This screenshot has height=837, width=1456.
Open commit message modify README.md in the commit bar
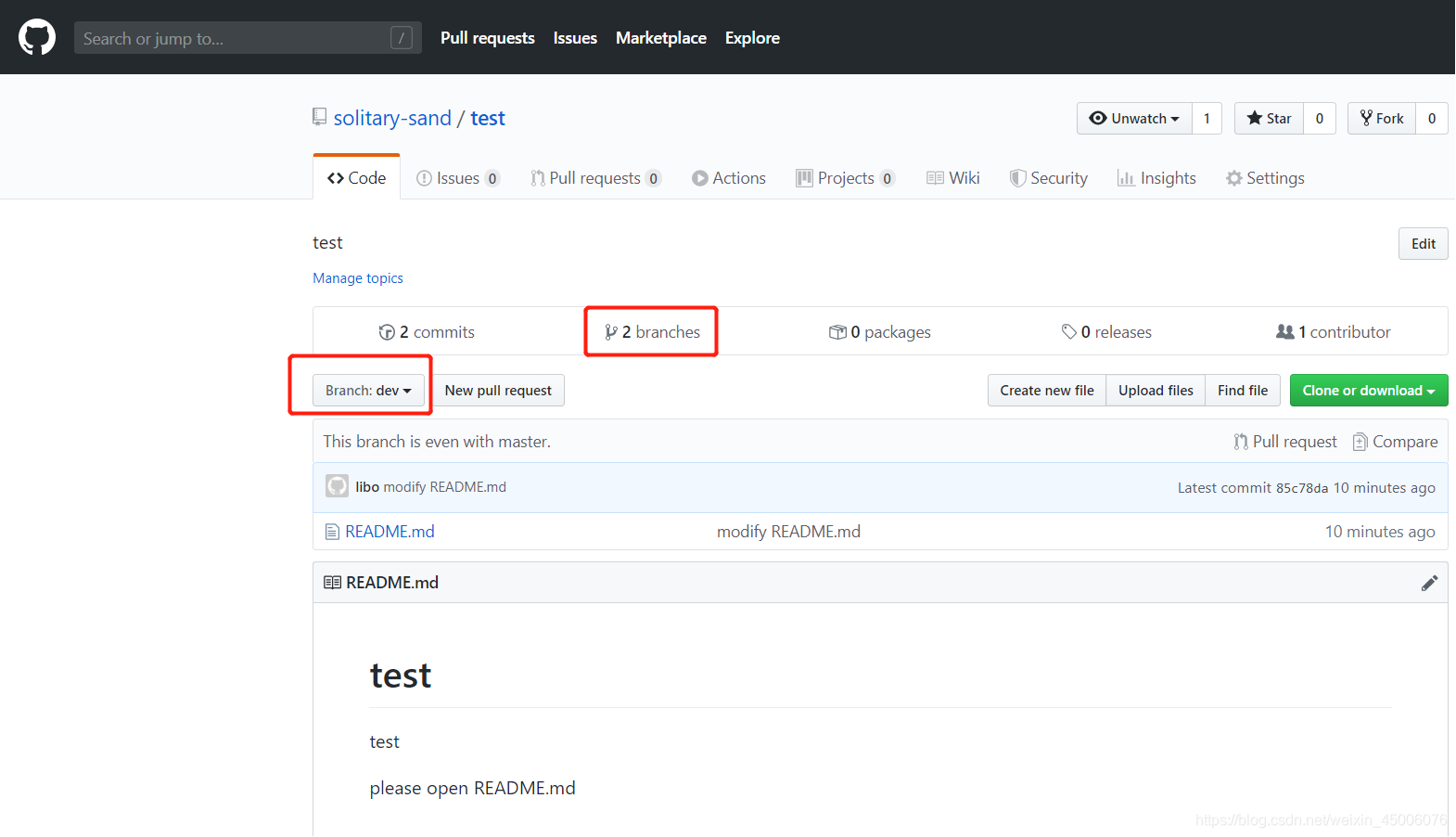(x=445, y=487)
